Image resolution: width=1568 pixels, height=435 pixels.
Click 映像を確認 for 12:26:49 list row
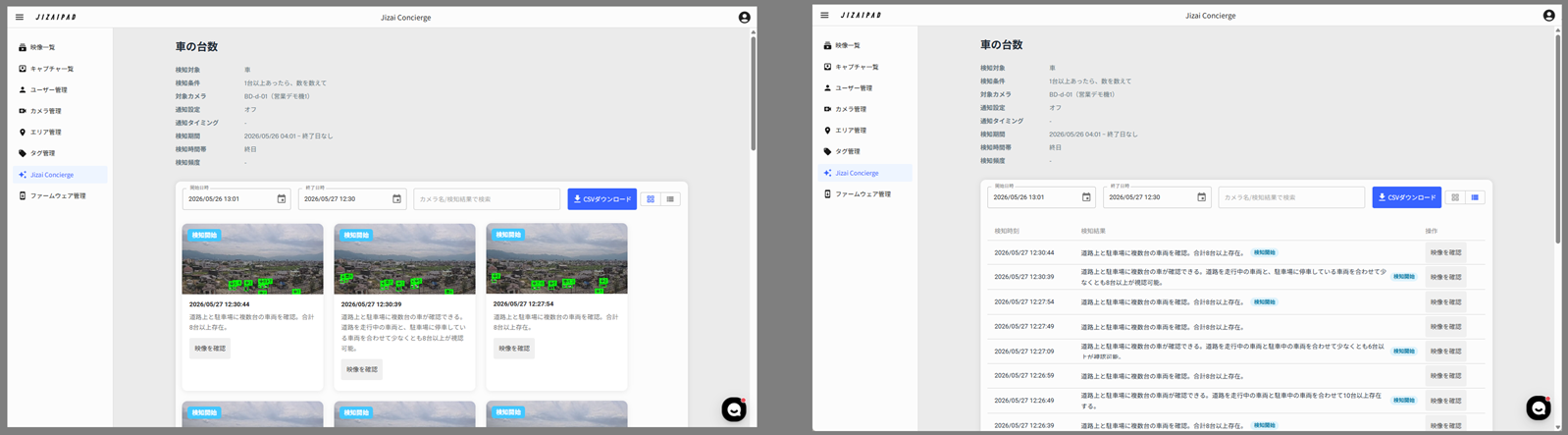tap(1445, 401)
